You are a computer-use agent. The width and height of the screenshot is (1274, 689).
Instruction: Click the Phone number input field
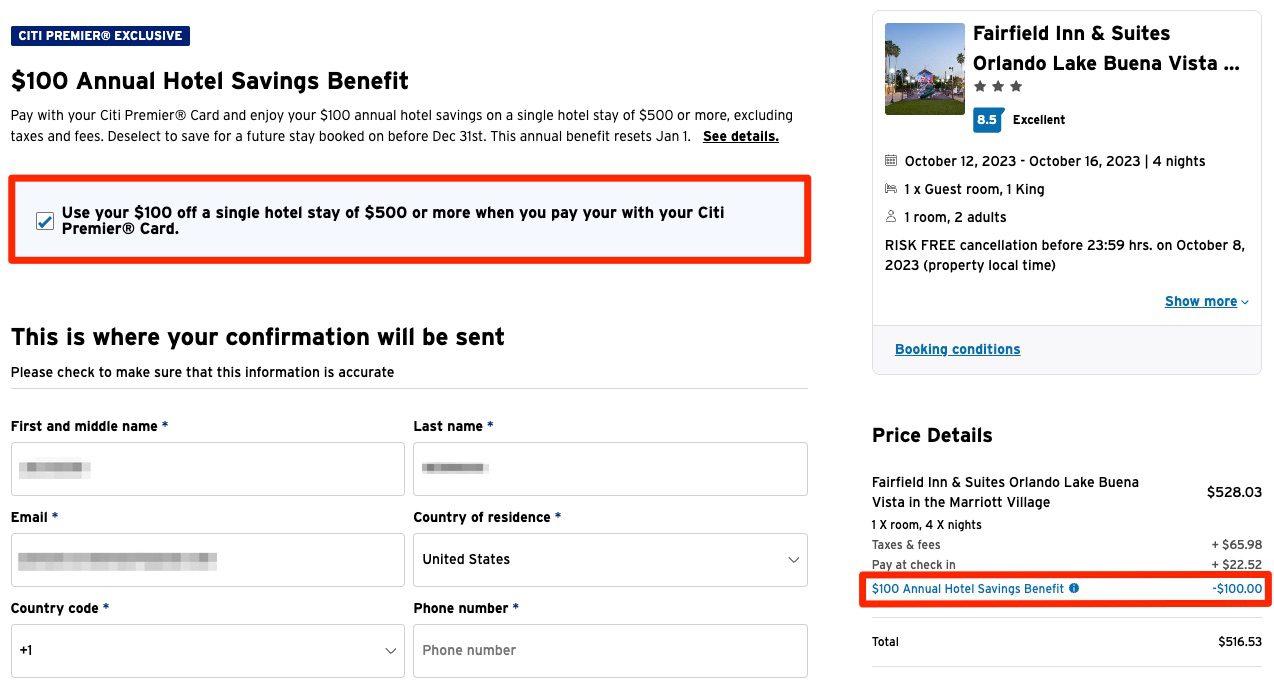click(610, 650)
